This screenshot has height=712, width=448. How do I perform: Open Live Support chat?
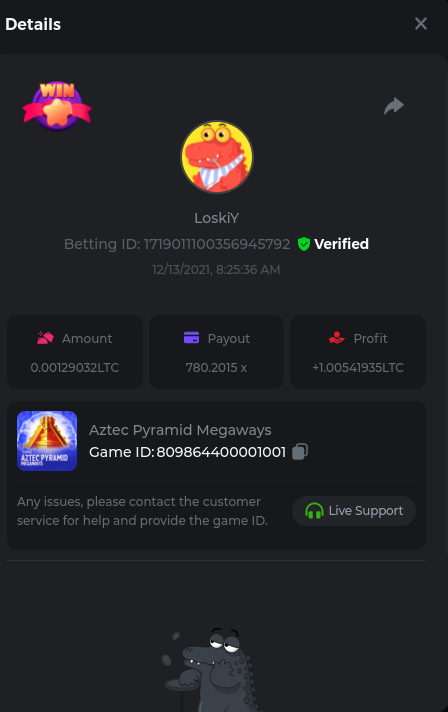tap(354, 511)
